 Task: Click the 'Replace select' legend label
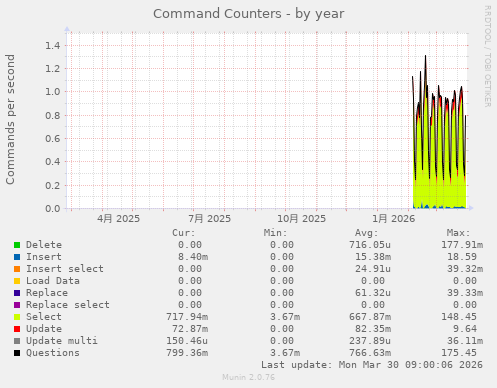click(x=68, y=305)
